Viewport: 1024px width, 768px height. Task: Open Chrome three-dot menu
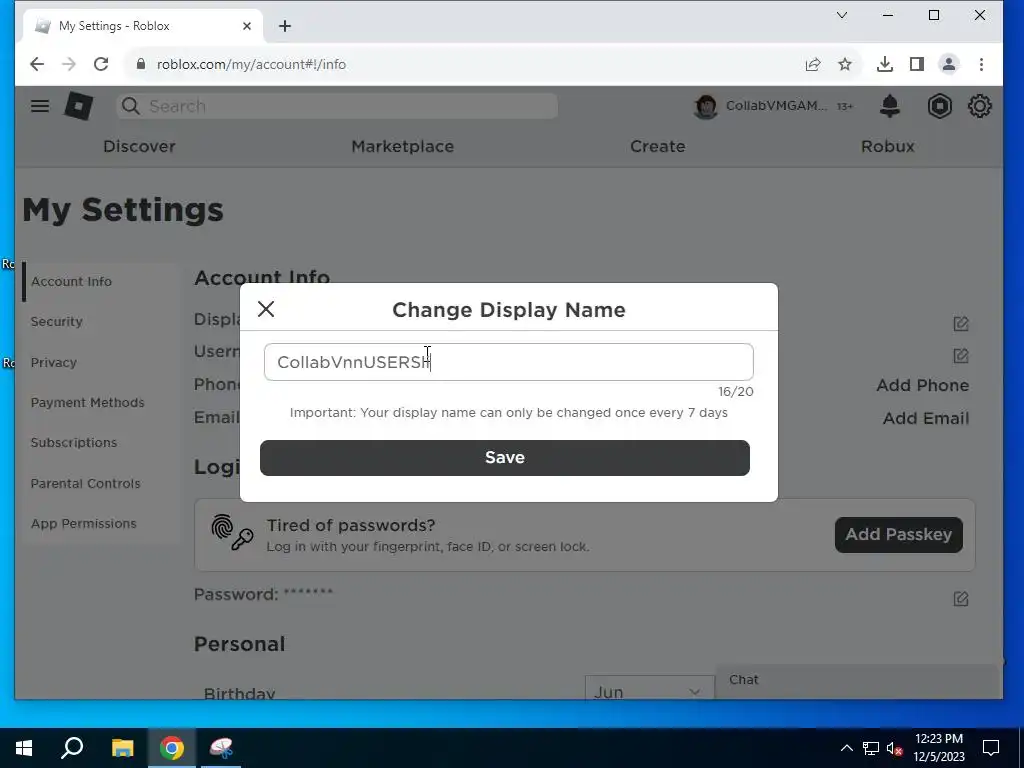[x=981, y=64]
